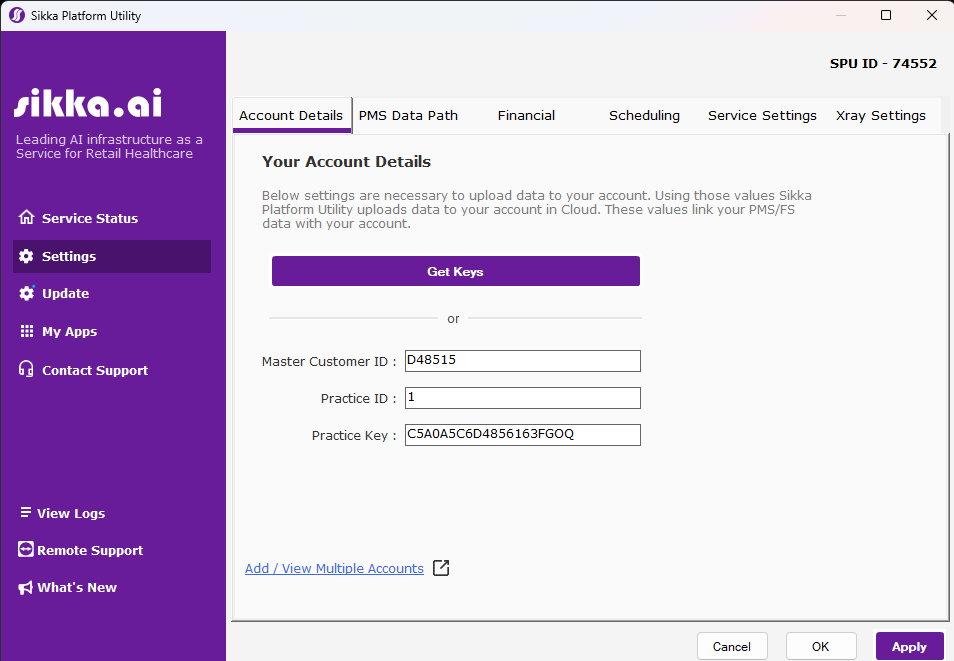954x661 pixels.
Task: Click the Update gear icon
Action: 27,293
